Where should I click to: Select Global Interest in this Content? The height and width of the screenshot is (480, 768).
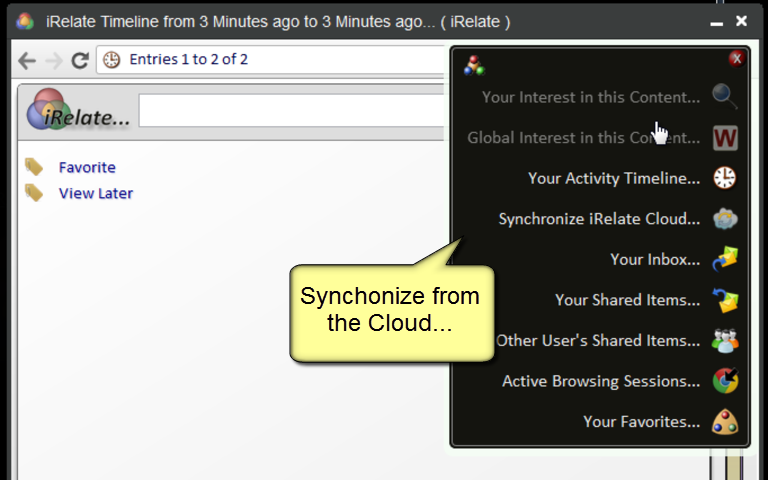pos(583,138)
